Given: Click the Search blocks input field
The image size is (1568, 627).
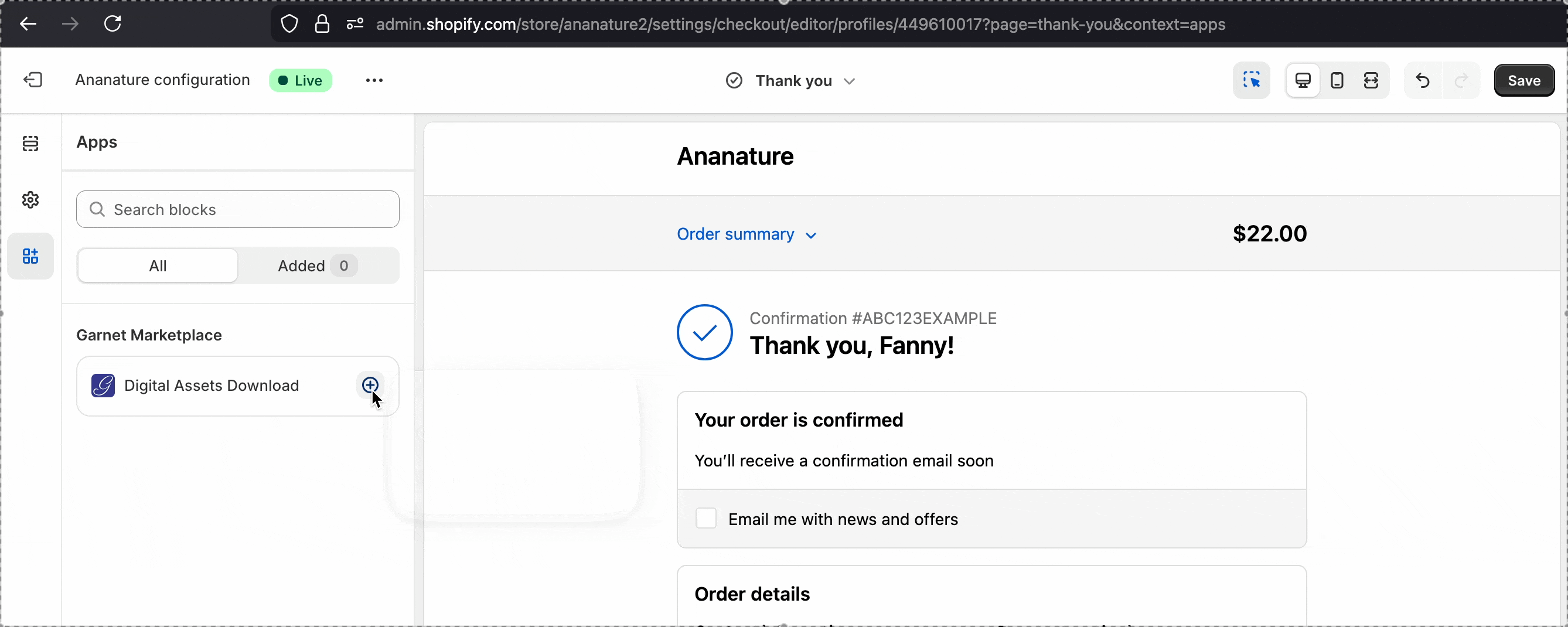Looking at the screenshot, I should tap(237, 209).
